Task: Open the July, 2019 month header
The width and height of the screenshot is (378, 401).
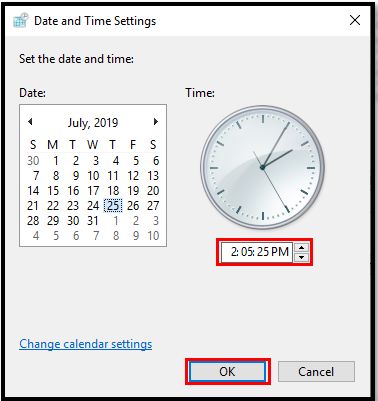Action: 93,123
